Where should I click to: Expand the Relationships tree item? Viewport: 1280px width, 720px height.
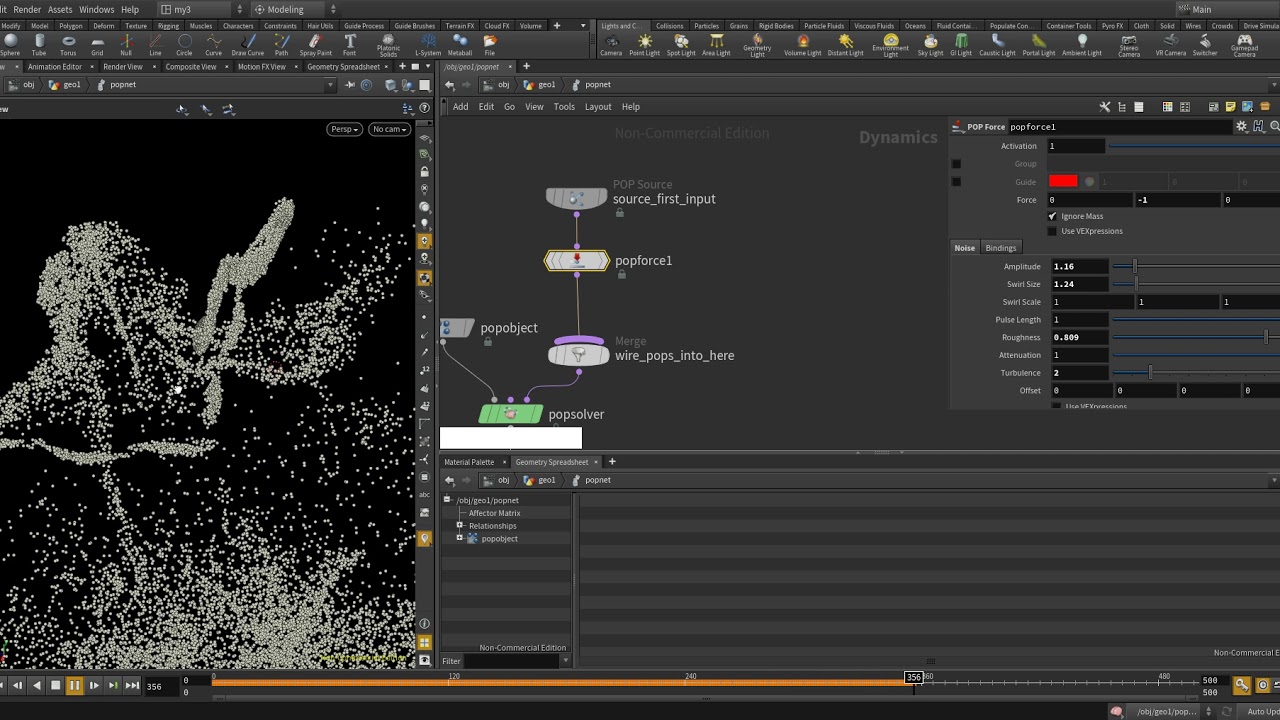460,526
